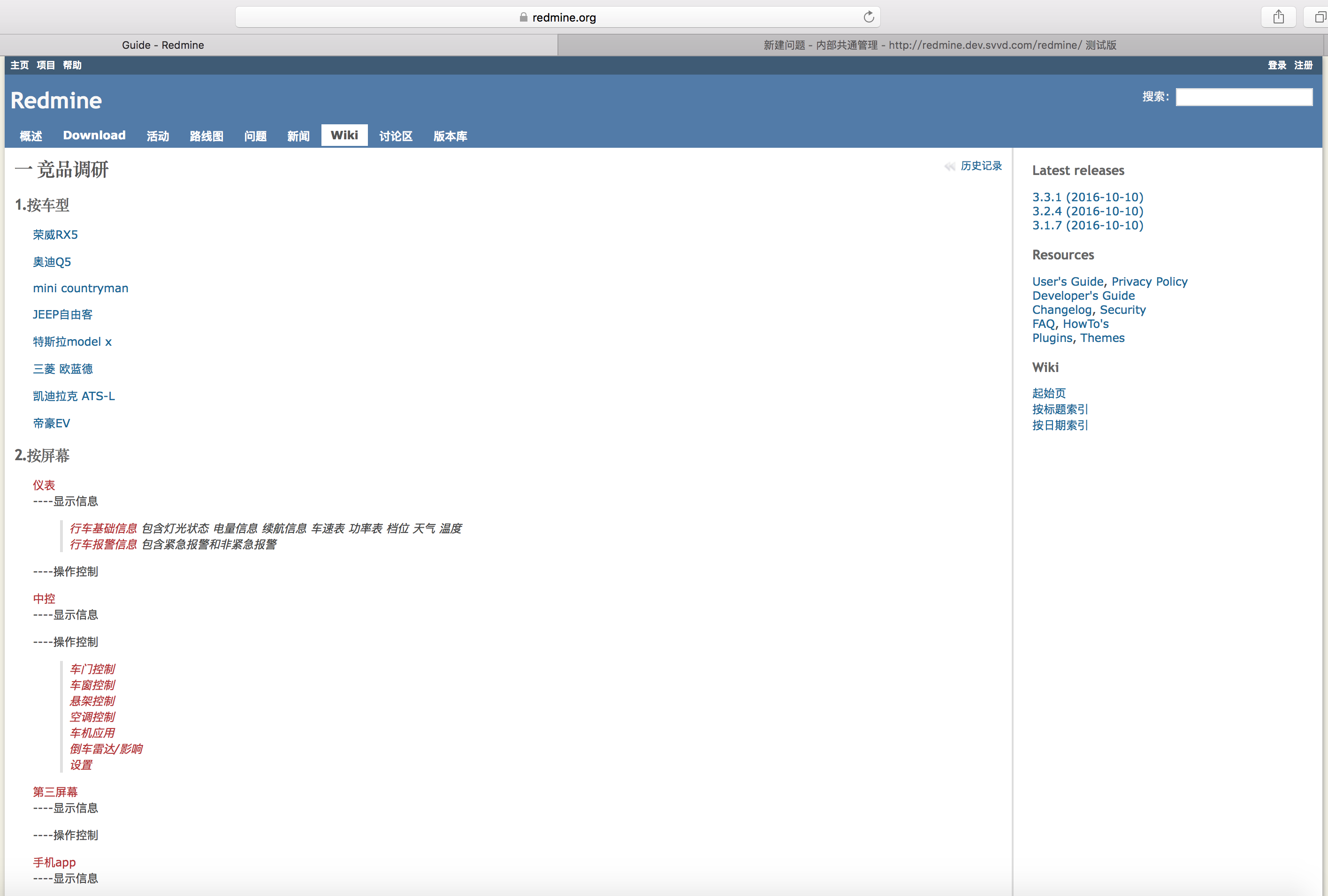Open the 手机app wiki link
1328x896 pixels.
54,862
